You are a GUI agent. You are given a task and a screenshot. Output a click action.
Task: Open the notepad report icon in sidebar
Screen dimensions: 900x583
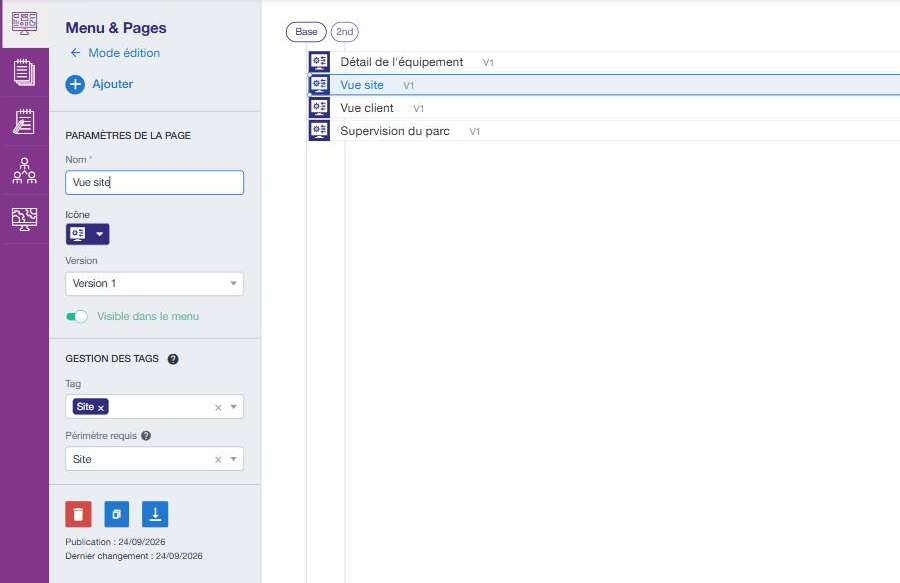tap(24, 122)
